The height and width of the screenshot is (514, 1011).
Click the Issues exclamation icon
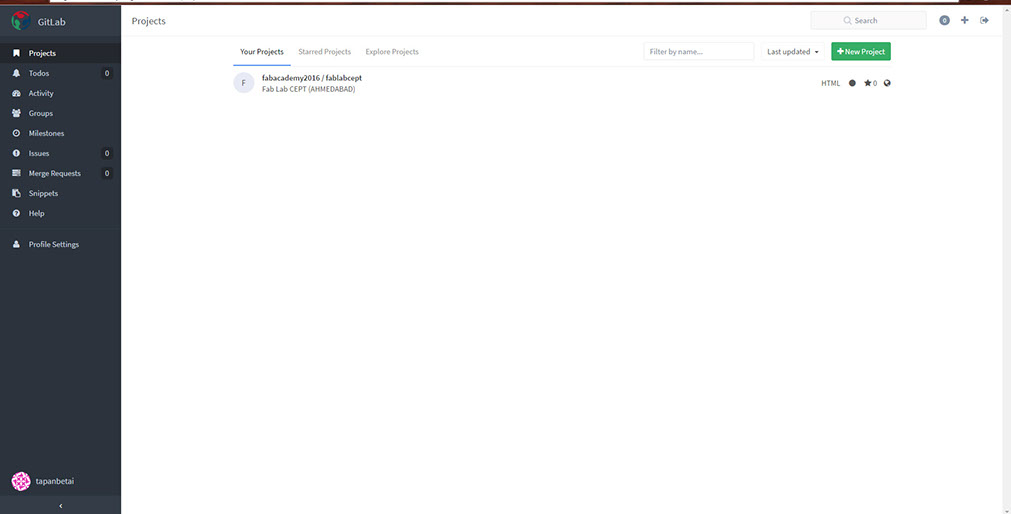tap(16, 153)
